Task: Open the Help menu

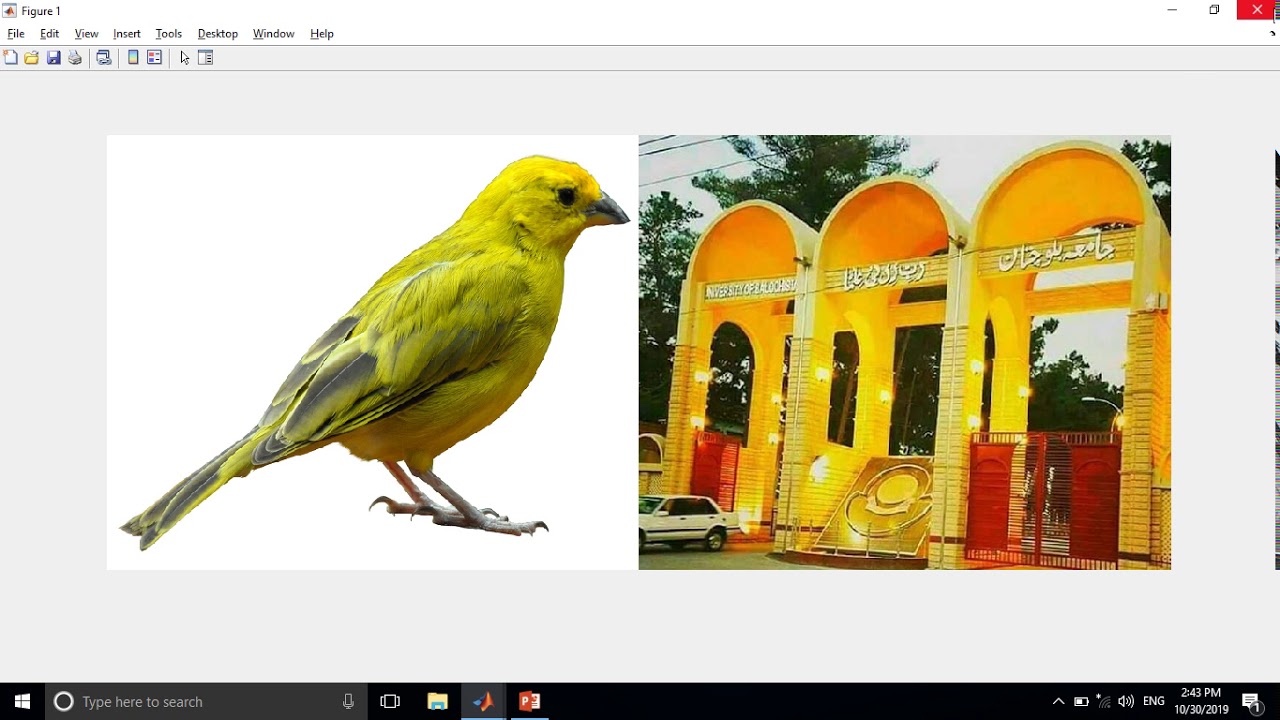Action: pyautogui.click(x=322, y=34)
